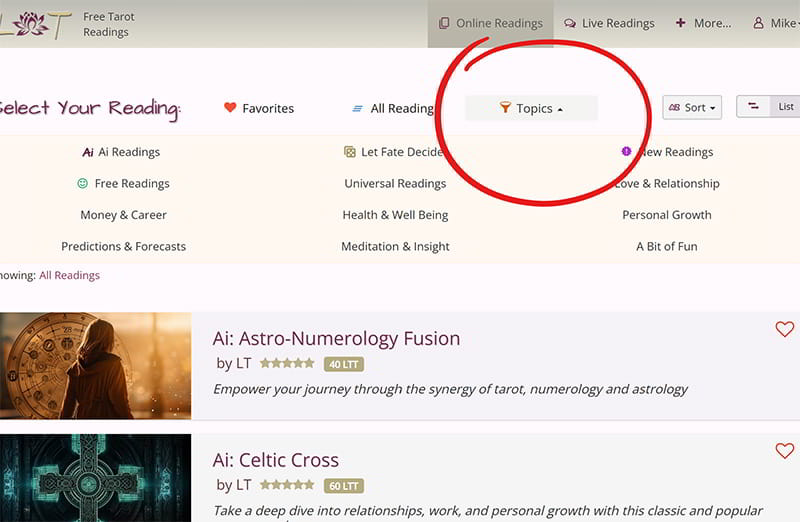Click the All Readings stacked-lines icon
Image resolution: width=800 pixels, height=522 pixels.
point(357,109)
